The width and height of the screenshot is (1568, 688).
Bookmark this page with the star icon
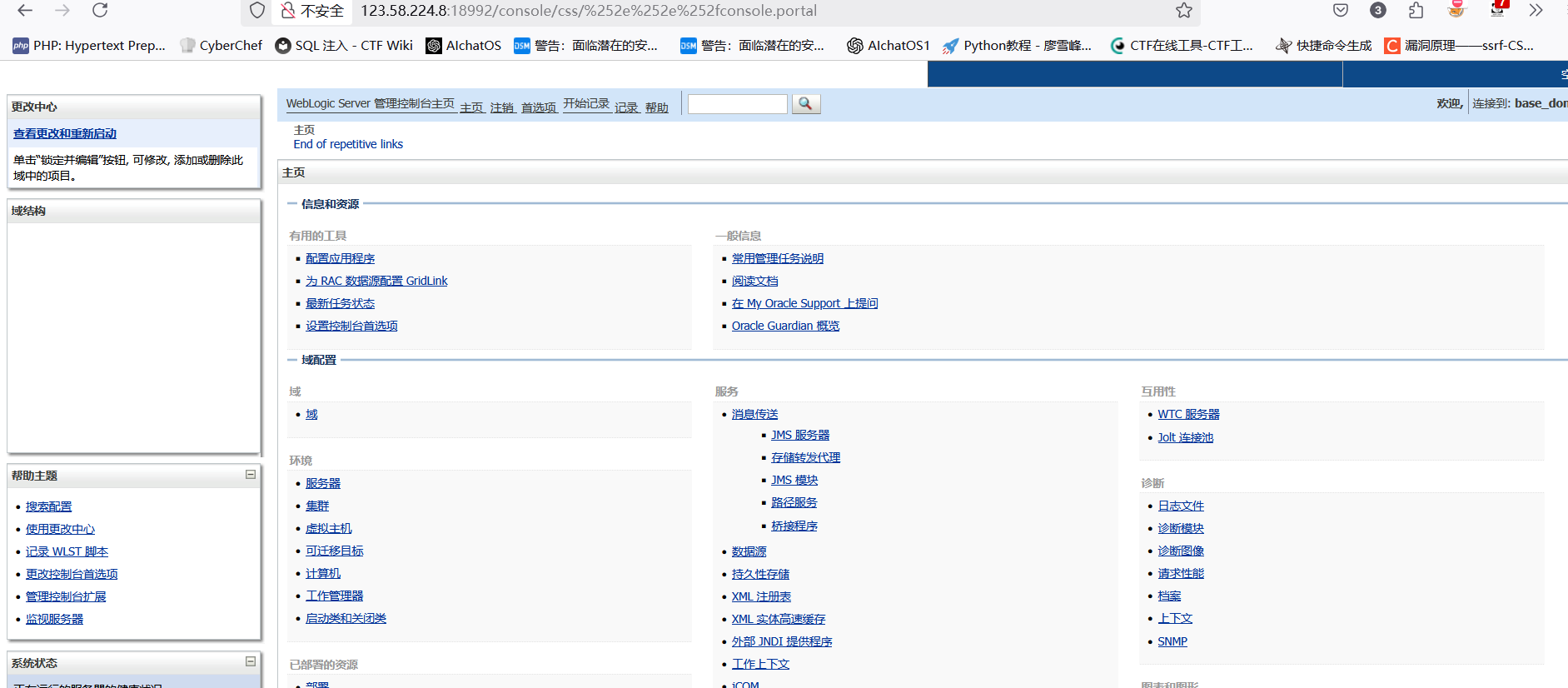point(1184,11)
